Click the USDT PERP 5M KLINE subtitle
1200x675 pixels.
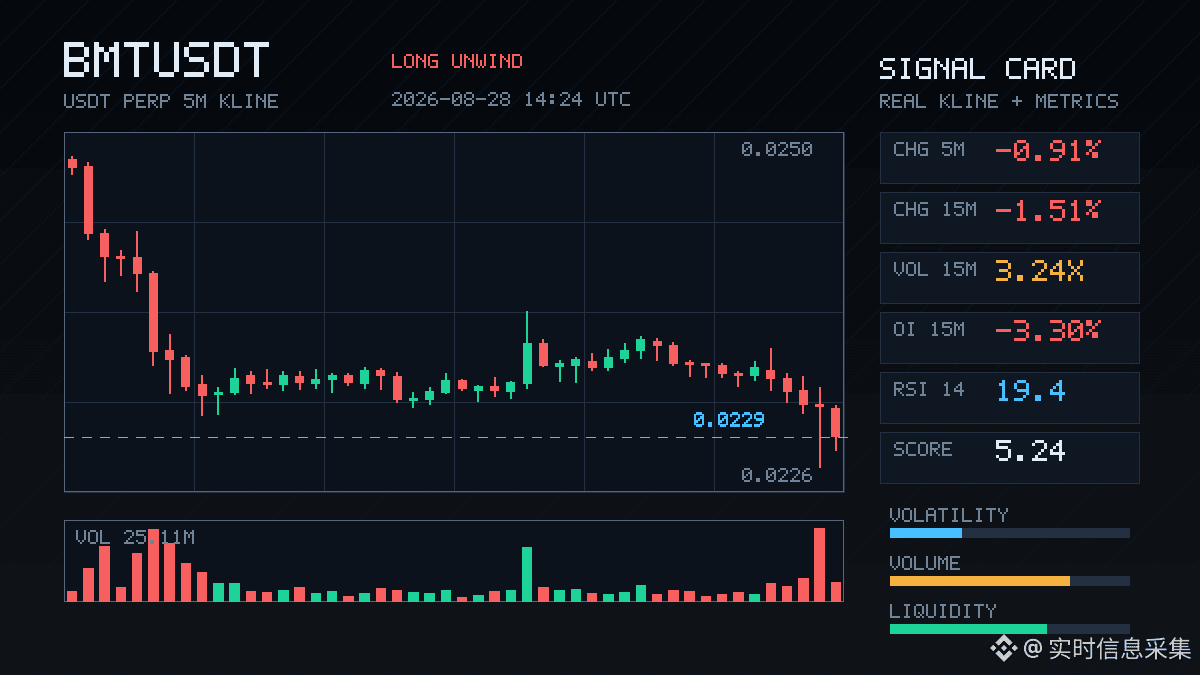pyautogui.click(x=171, y=101)
